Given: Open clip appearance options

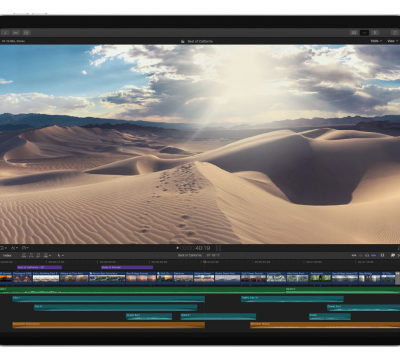Looking at the screenshot, I should coord(383,255).
